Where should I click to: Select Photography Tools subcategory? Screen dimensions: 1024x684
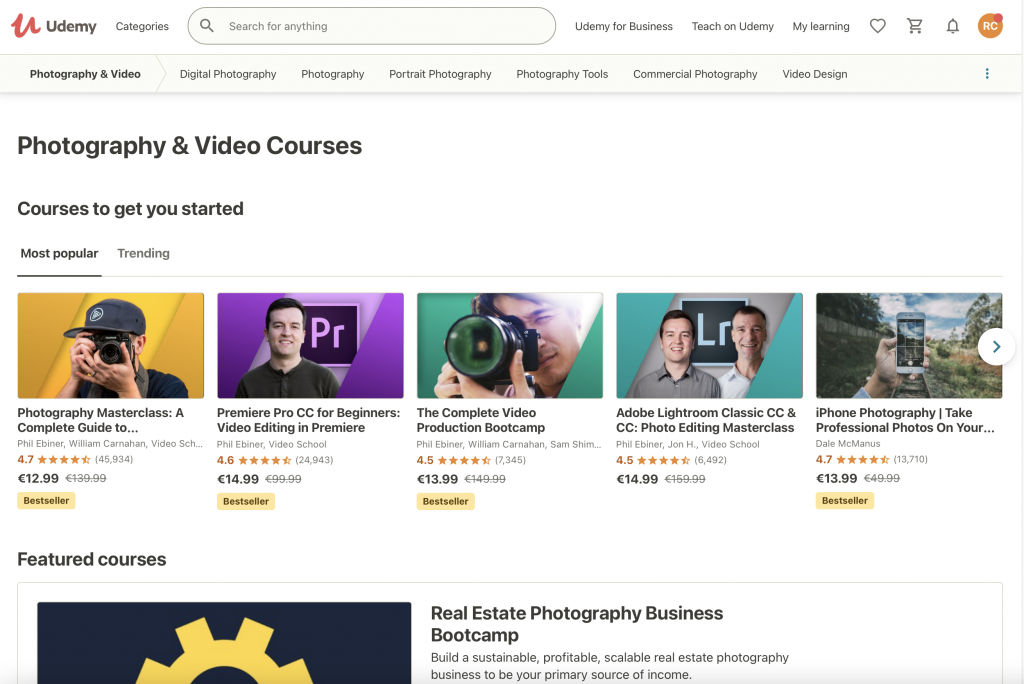pos(562,74)
